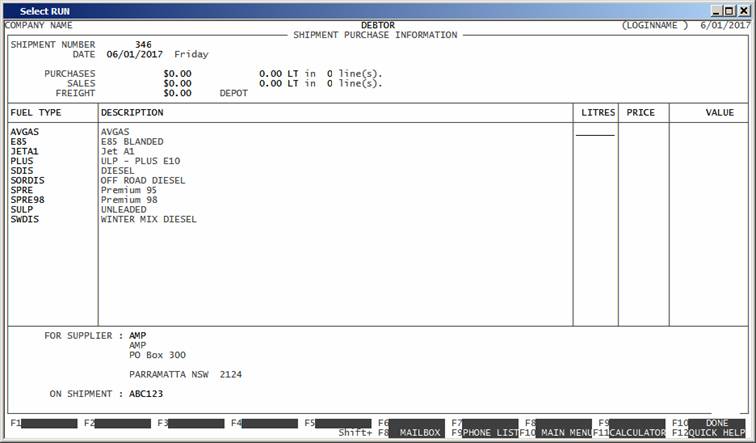Click the DEPOT label

coord(233,93)
